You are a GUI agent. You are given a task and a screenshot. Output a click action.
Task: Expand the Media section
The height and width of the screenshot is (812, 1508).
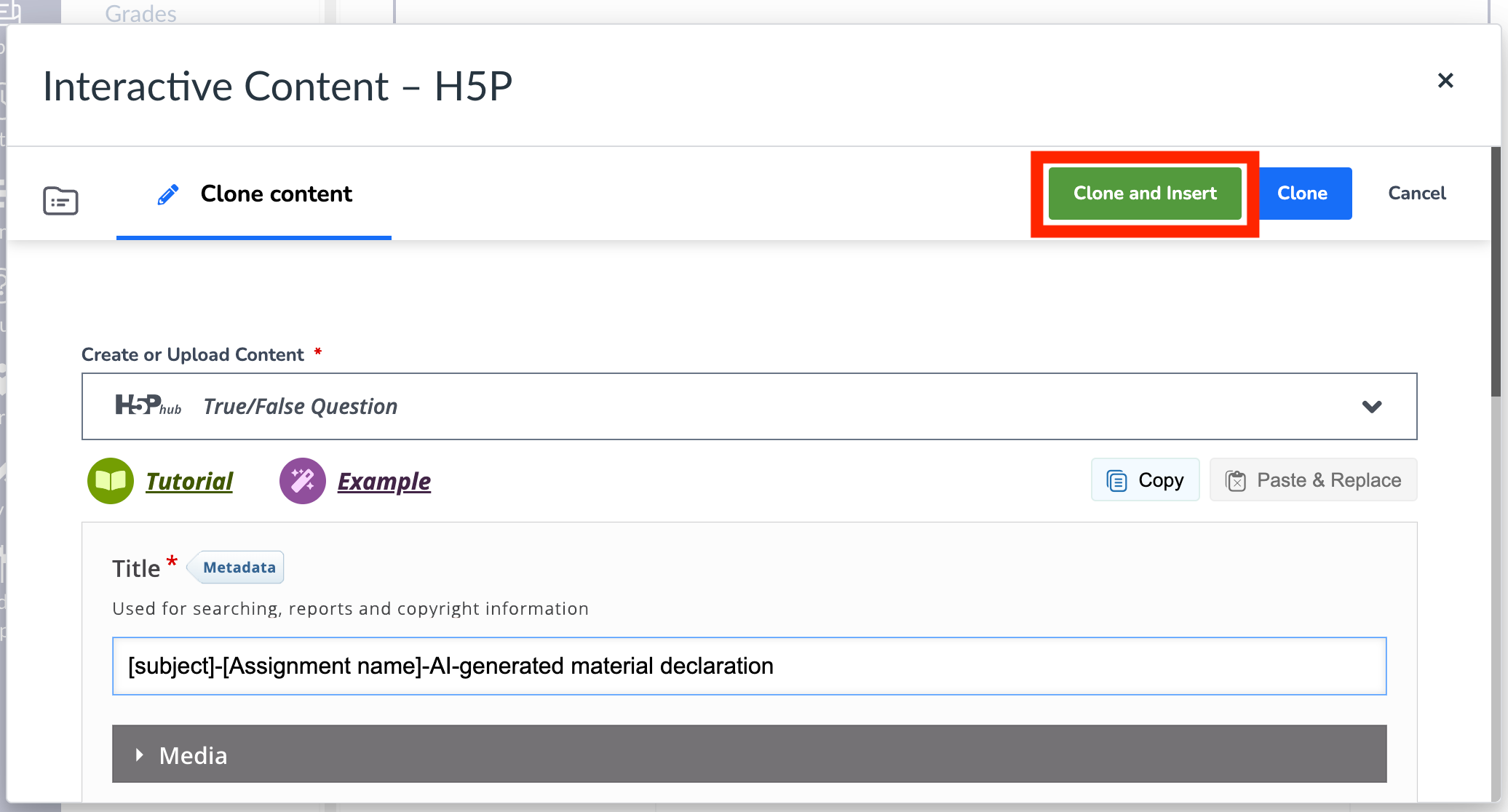[750, 755]
